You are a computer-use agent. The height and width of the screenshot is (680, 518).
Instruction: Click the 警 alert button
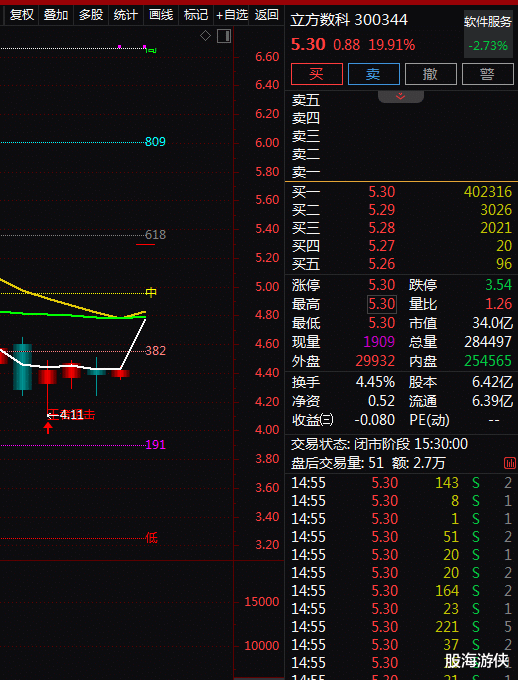[x=488, y=74]
